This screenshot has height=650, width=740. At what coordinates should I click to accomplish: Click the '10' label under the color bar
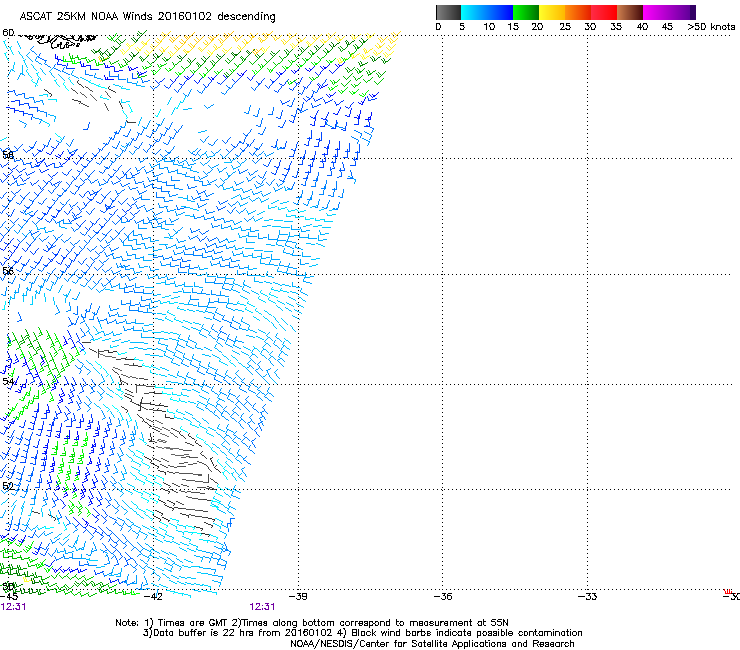point(489,27)
